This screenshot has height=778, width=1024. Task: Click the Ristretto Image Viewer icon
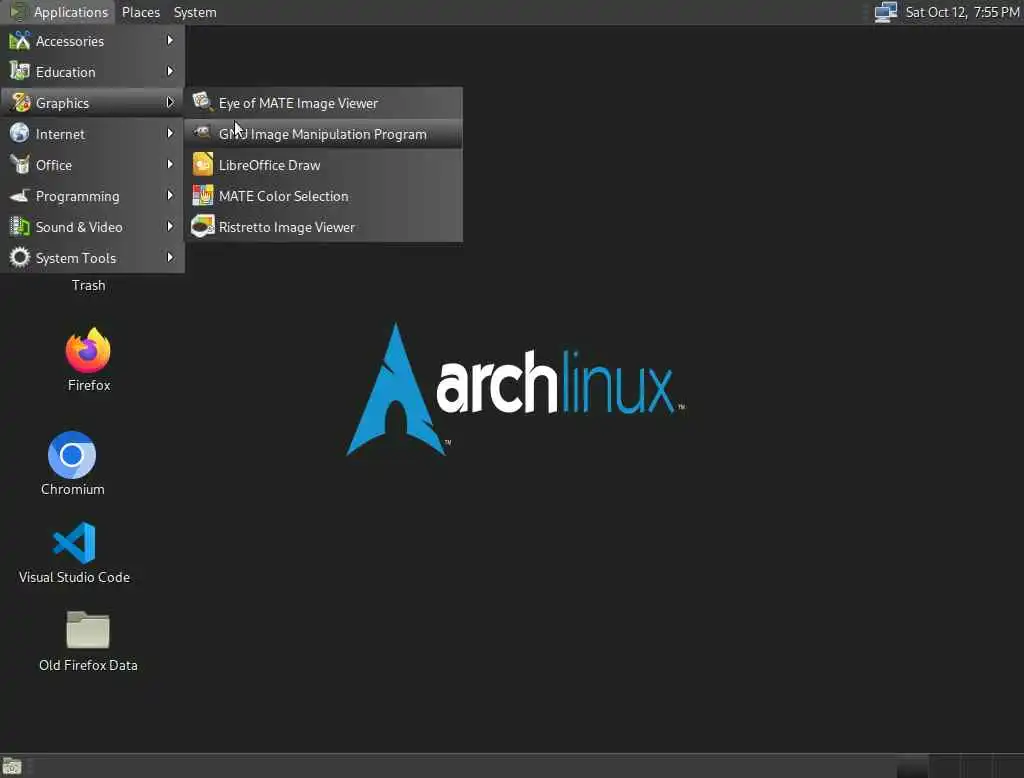point(202,227)
